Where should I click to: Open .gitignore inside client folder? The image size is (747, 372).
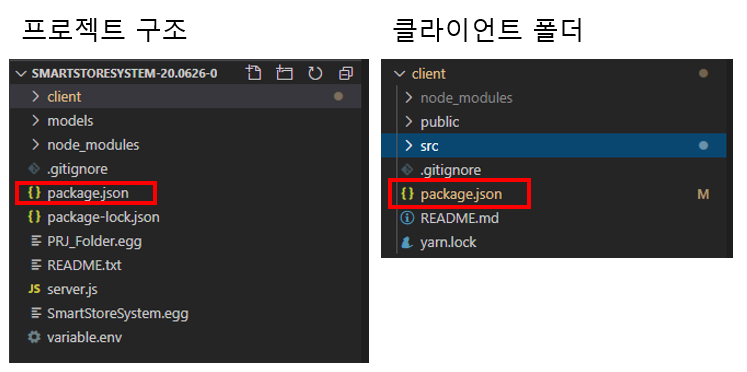pyautogui.click(x=451, y=170)
